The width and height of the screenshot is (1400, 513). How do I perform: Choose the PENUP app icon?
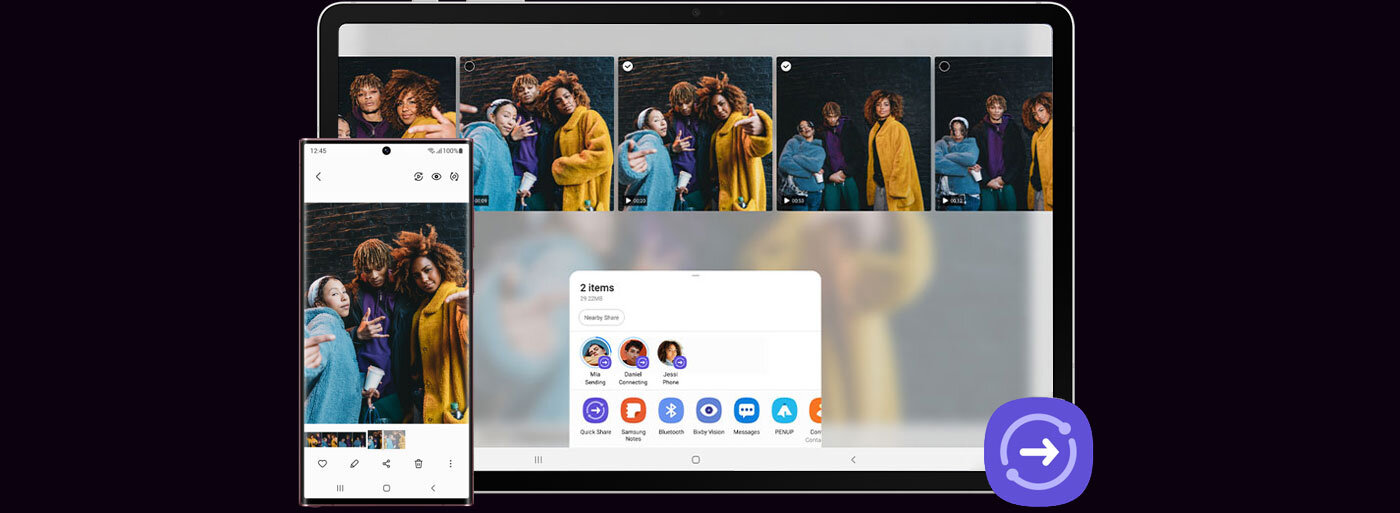point(785,410)
